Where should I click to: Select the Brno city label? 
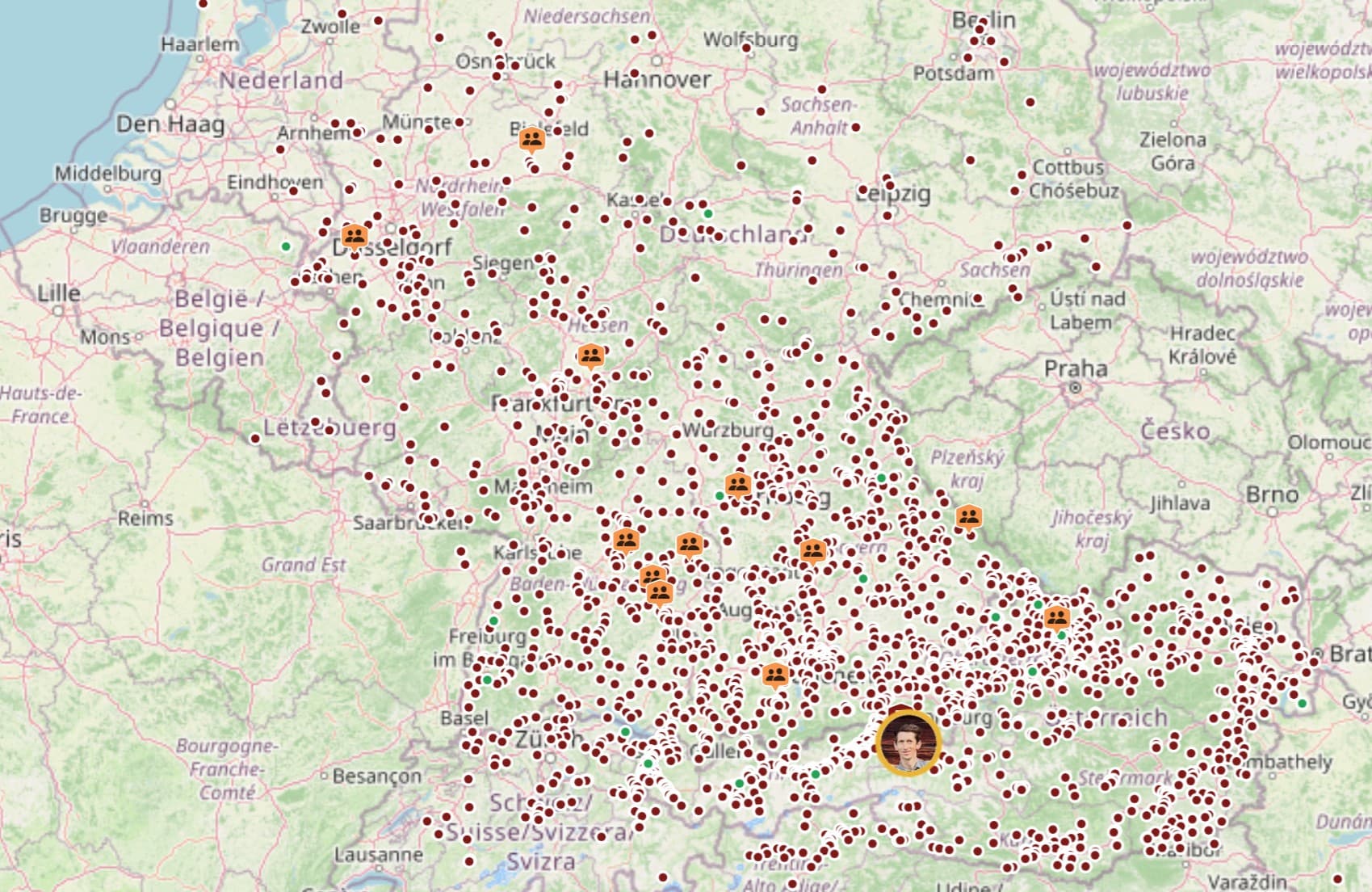(1272, 494)
